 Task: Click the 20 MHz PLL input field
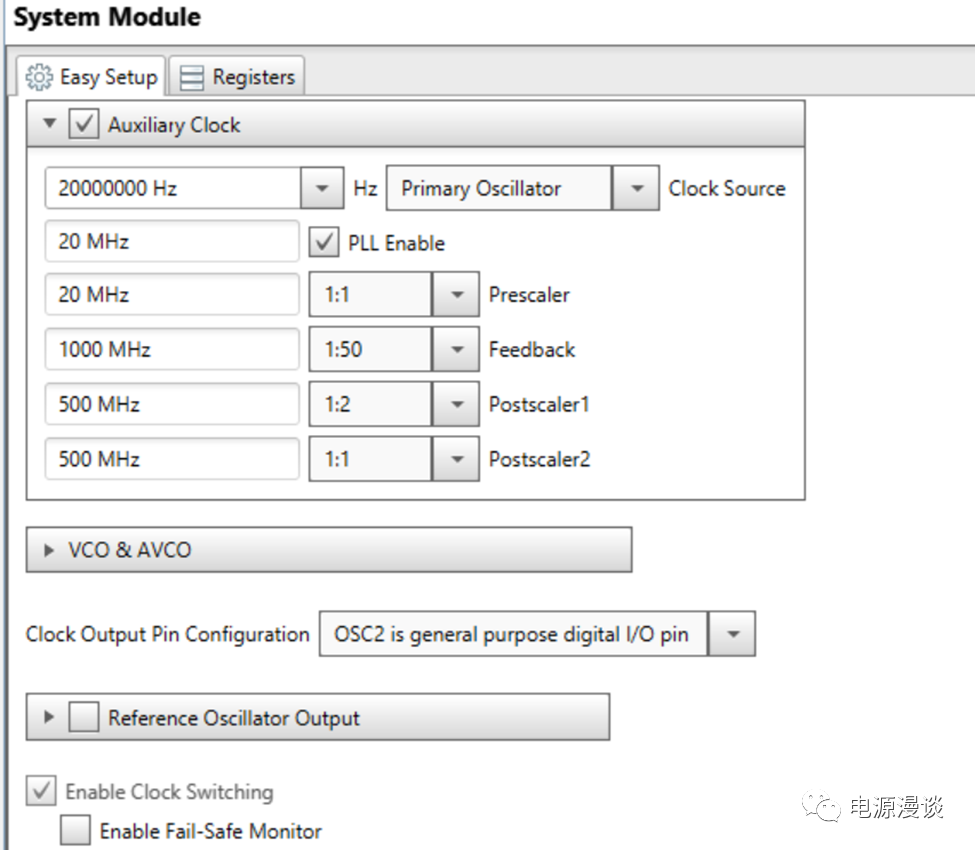point(172,242)
